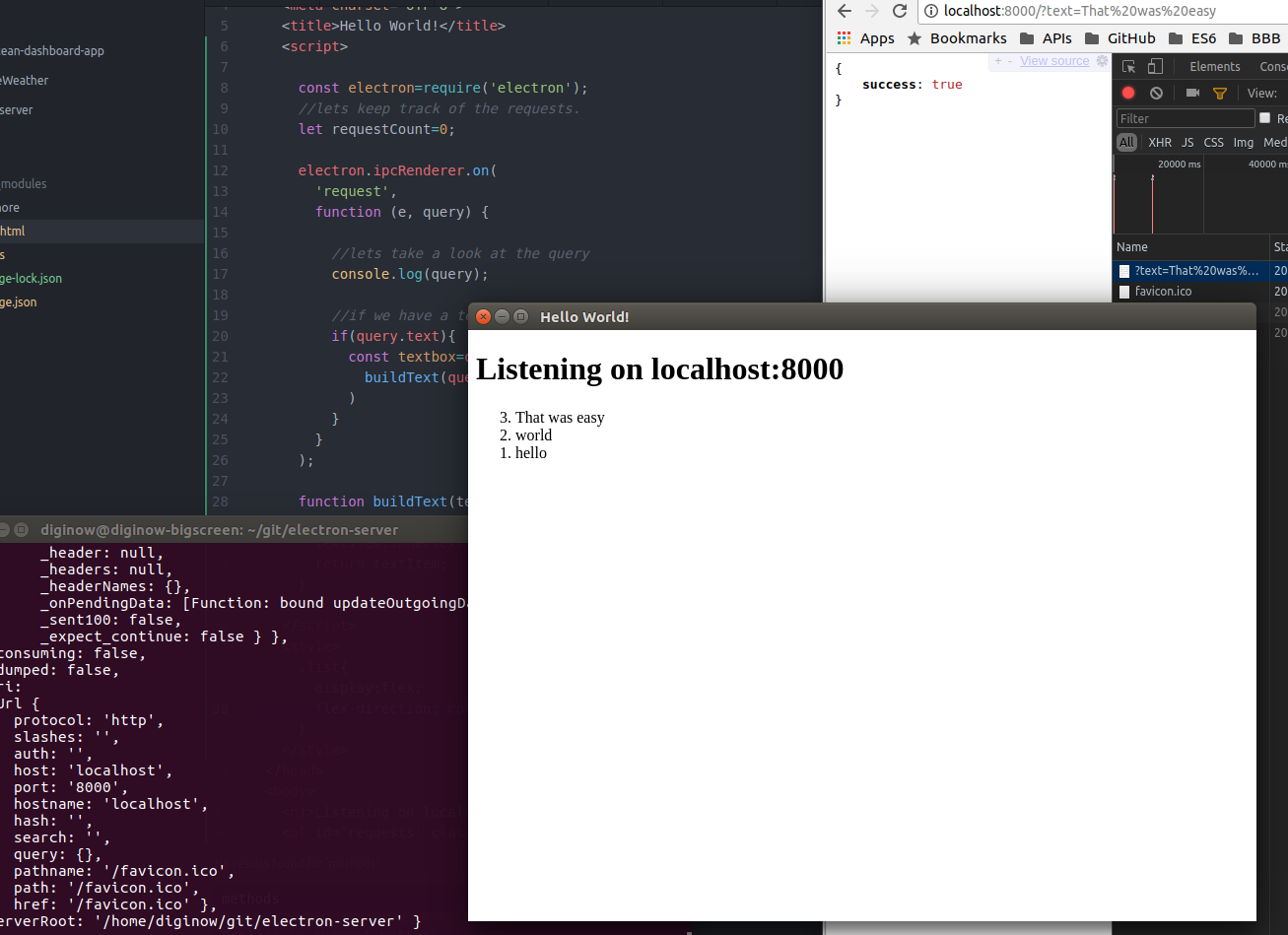The image size is (1288, 935).
Task: Maximize the Hello World! Electron window
Action: (520, 316)
